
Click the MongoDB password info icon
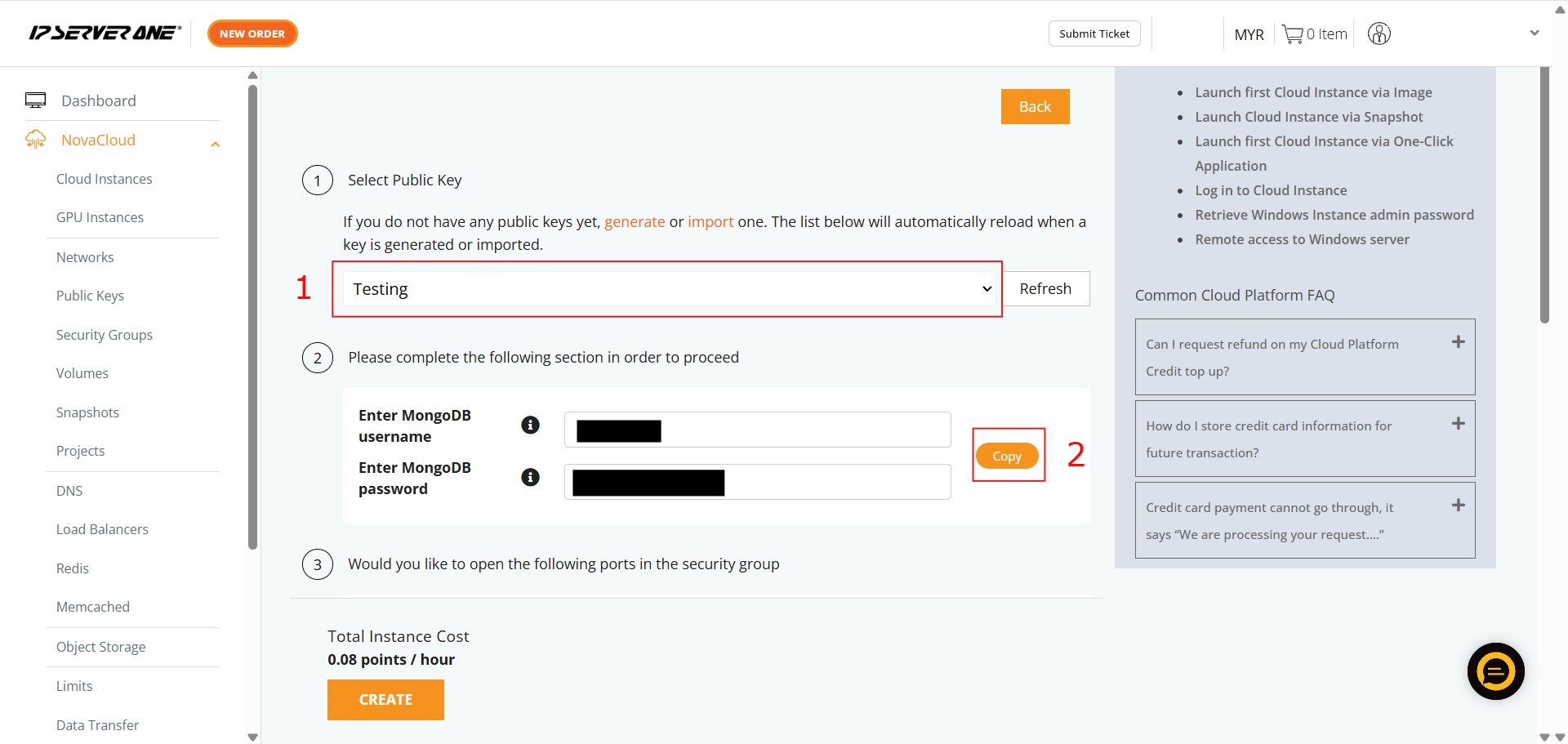pos(530,477)
